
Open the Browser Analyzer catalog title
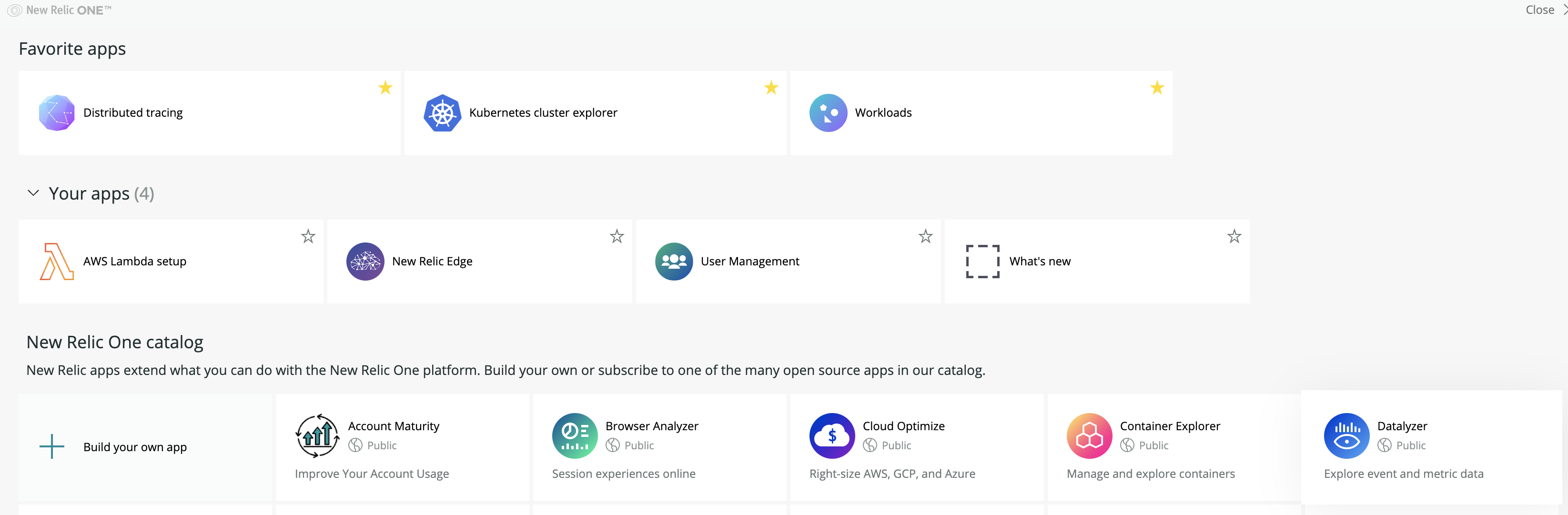click(x=651, y=426)
